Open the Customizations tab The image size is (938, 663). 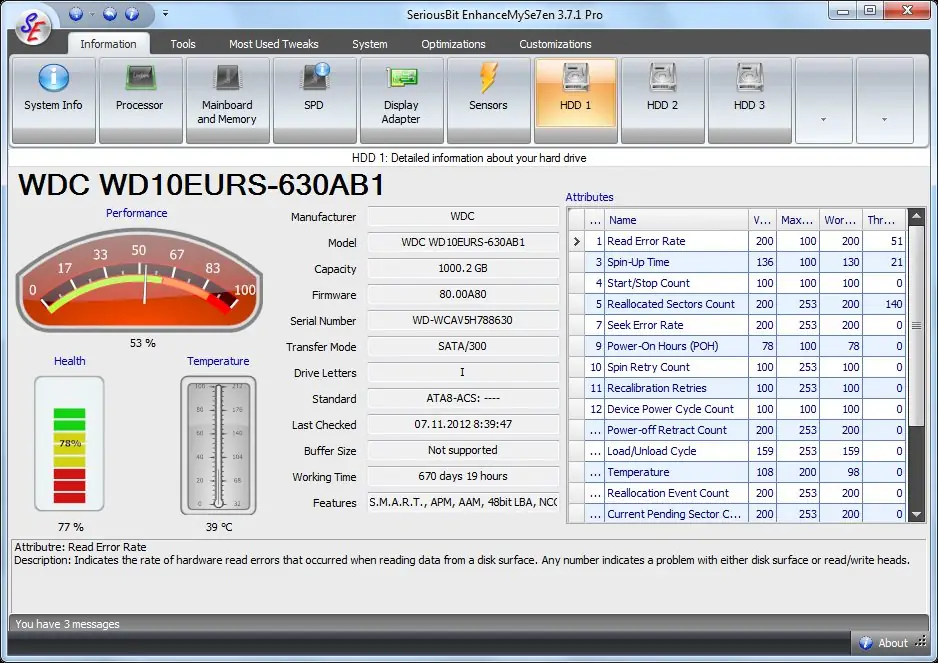click(555, 44)
